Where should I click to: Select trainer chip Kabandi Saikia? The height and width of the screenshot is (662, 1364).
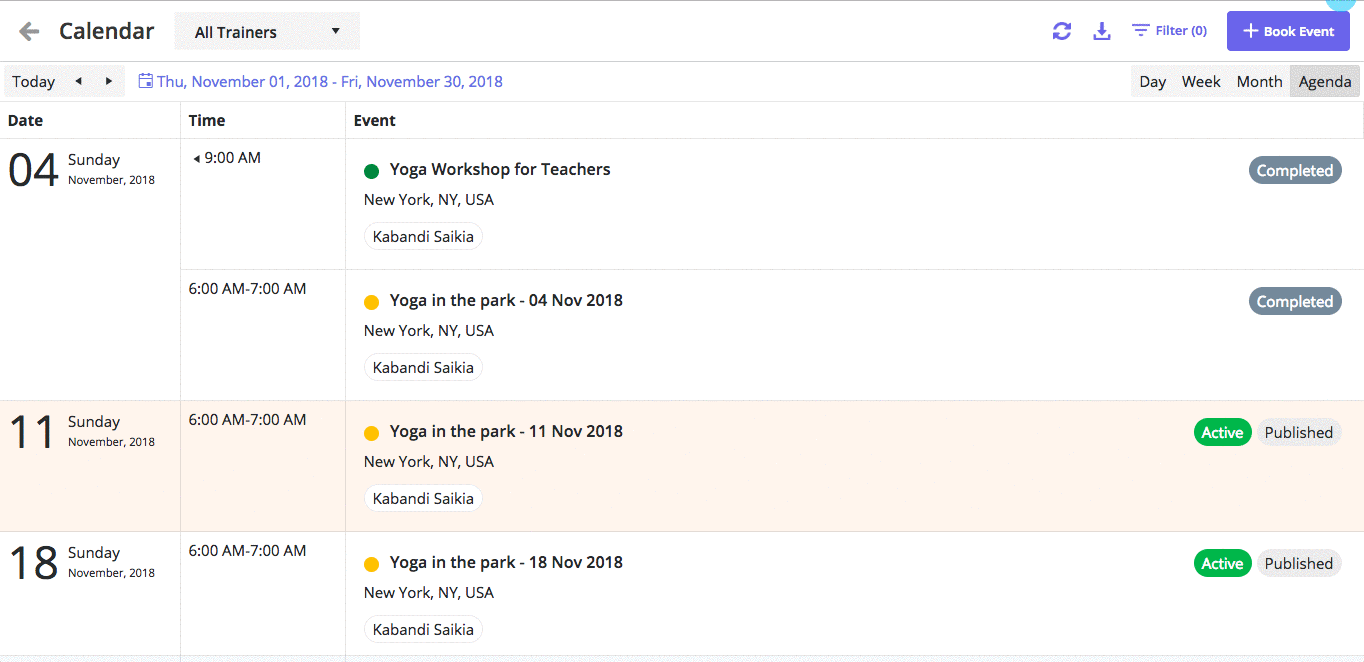pos(422,236)
